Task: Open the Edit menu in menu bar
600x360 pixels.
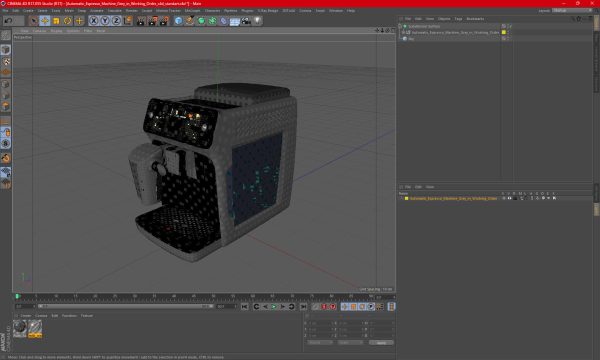Action: tap(16, 11)
